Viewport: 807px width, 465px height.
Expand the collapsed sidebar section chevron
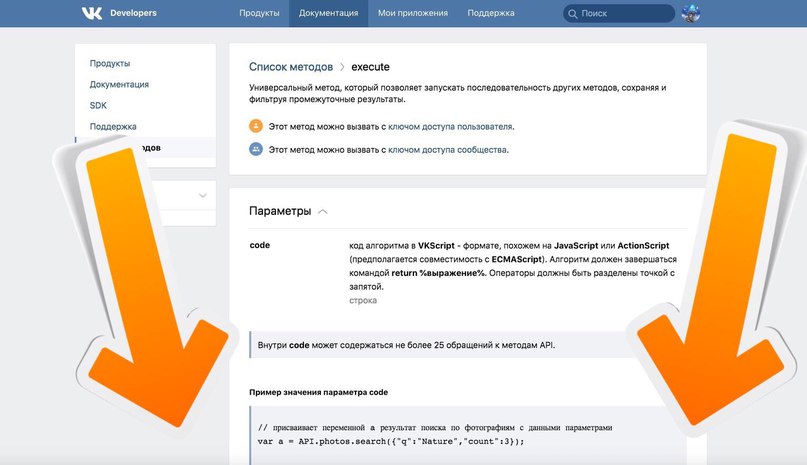(x=203, y=196)
